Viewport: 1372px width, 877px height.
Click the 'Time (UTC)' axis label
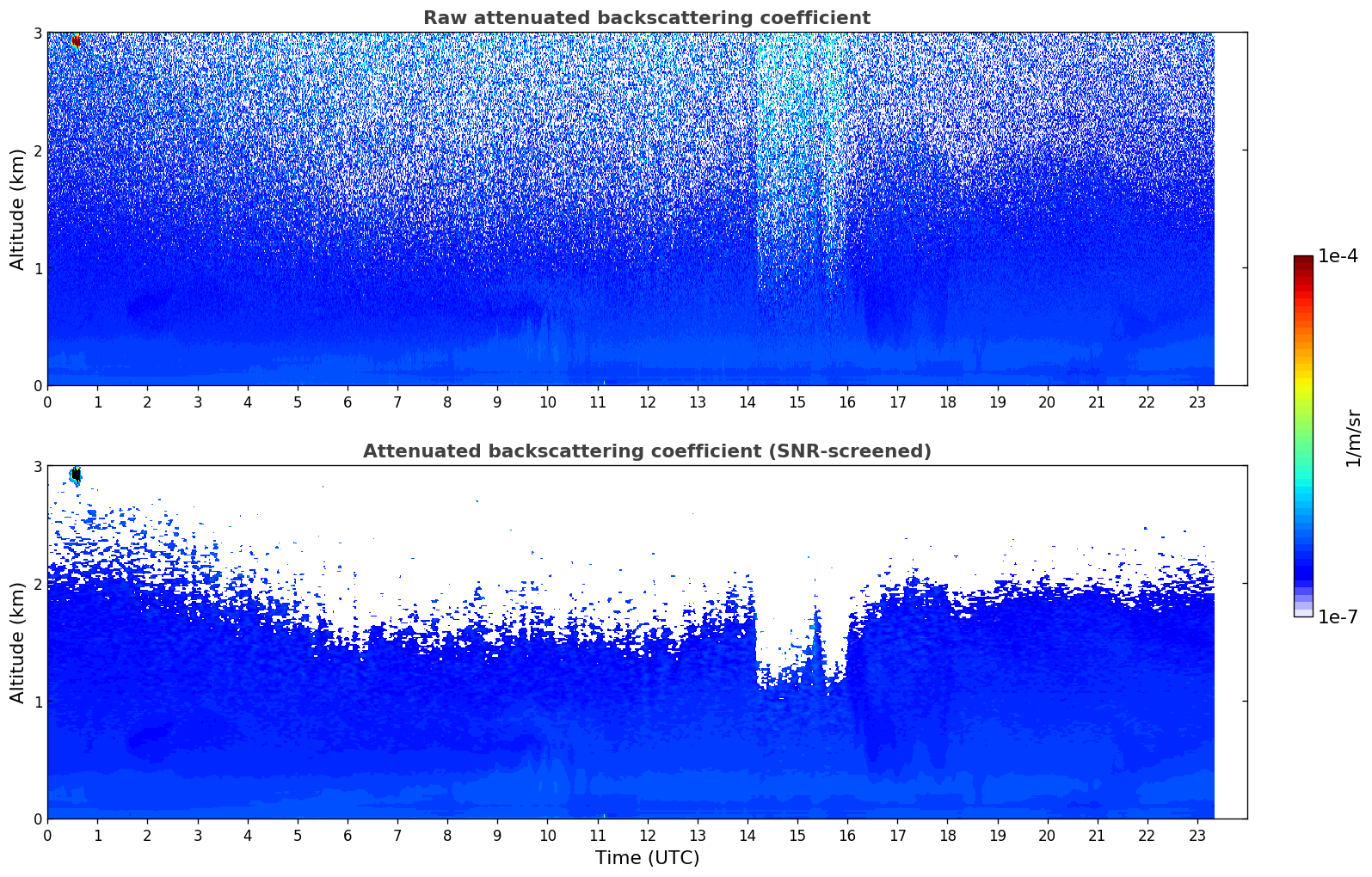(647, 858)
